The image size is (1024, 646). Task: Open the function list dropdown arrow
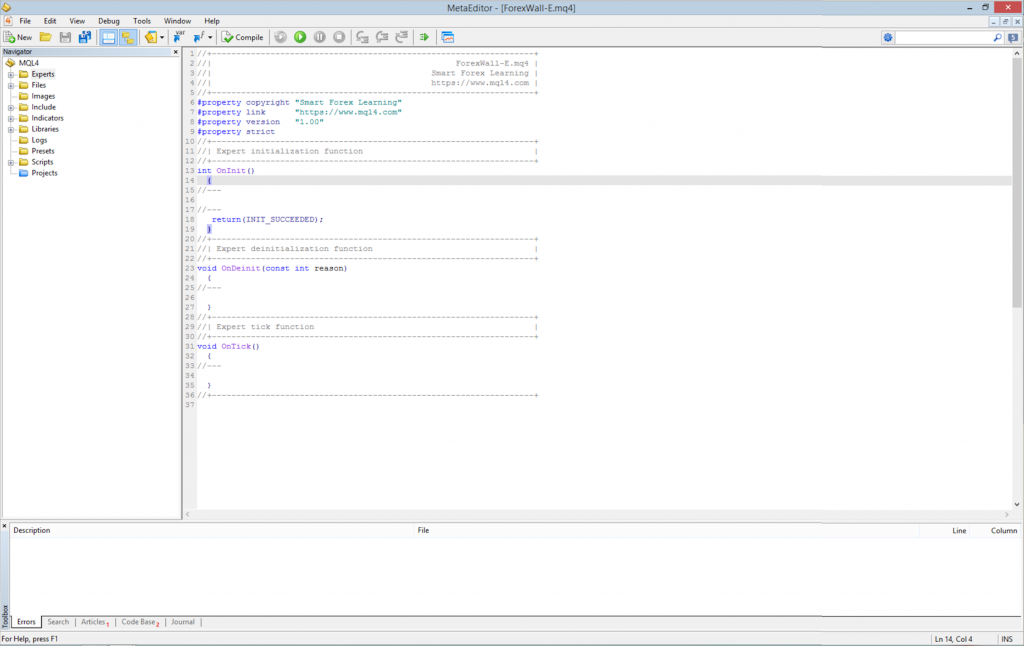[211, 37]
